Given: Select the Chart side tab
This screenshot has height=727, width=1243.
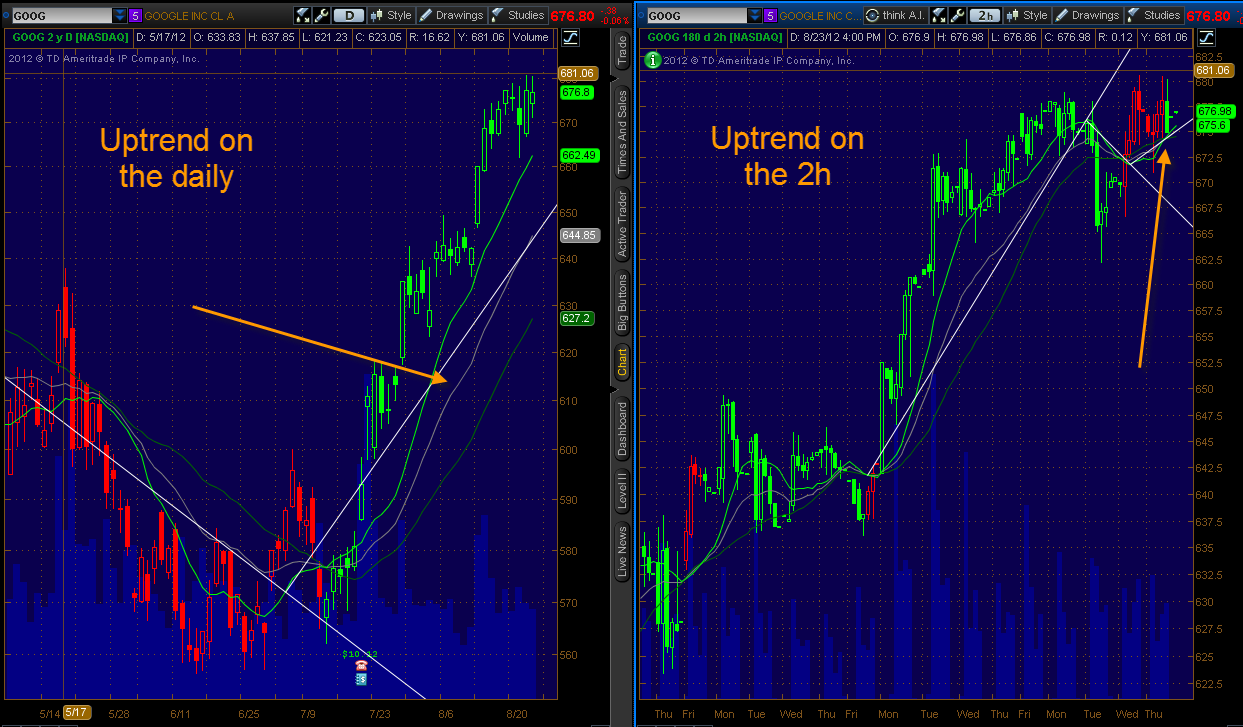Looking at the screenshot, I should (x=622, y=362).
